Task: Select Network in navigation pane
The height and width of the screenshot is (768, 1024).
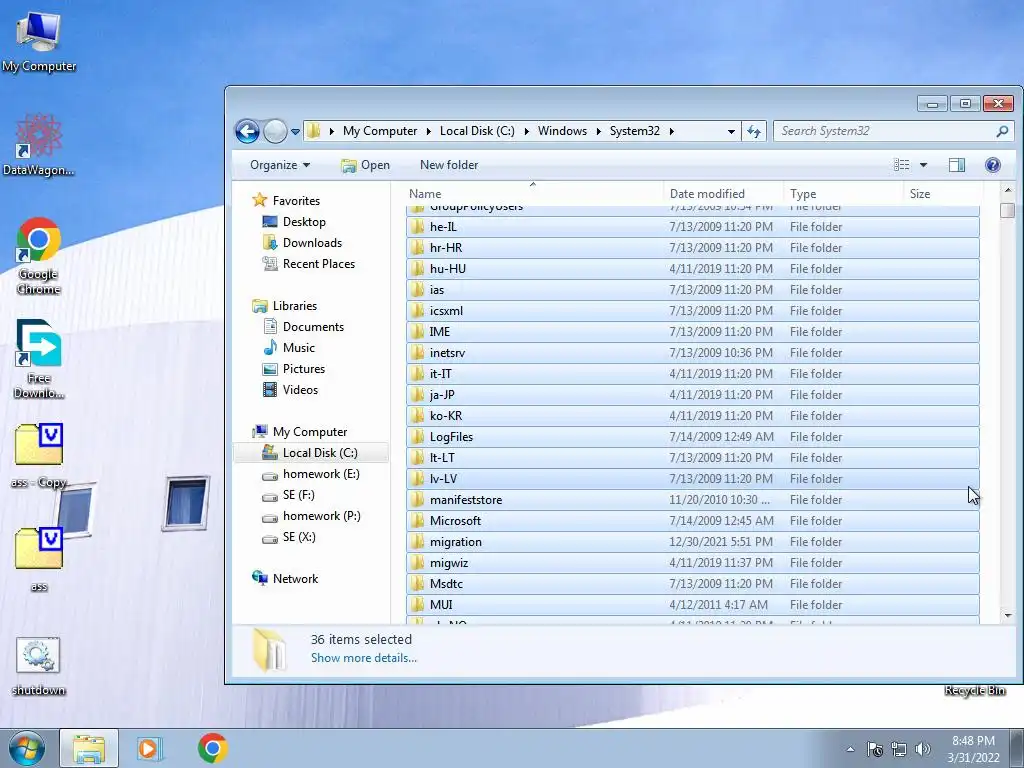Action: [x=295, y=579]
